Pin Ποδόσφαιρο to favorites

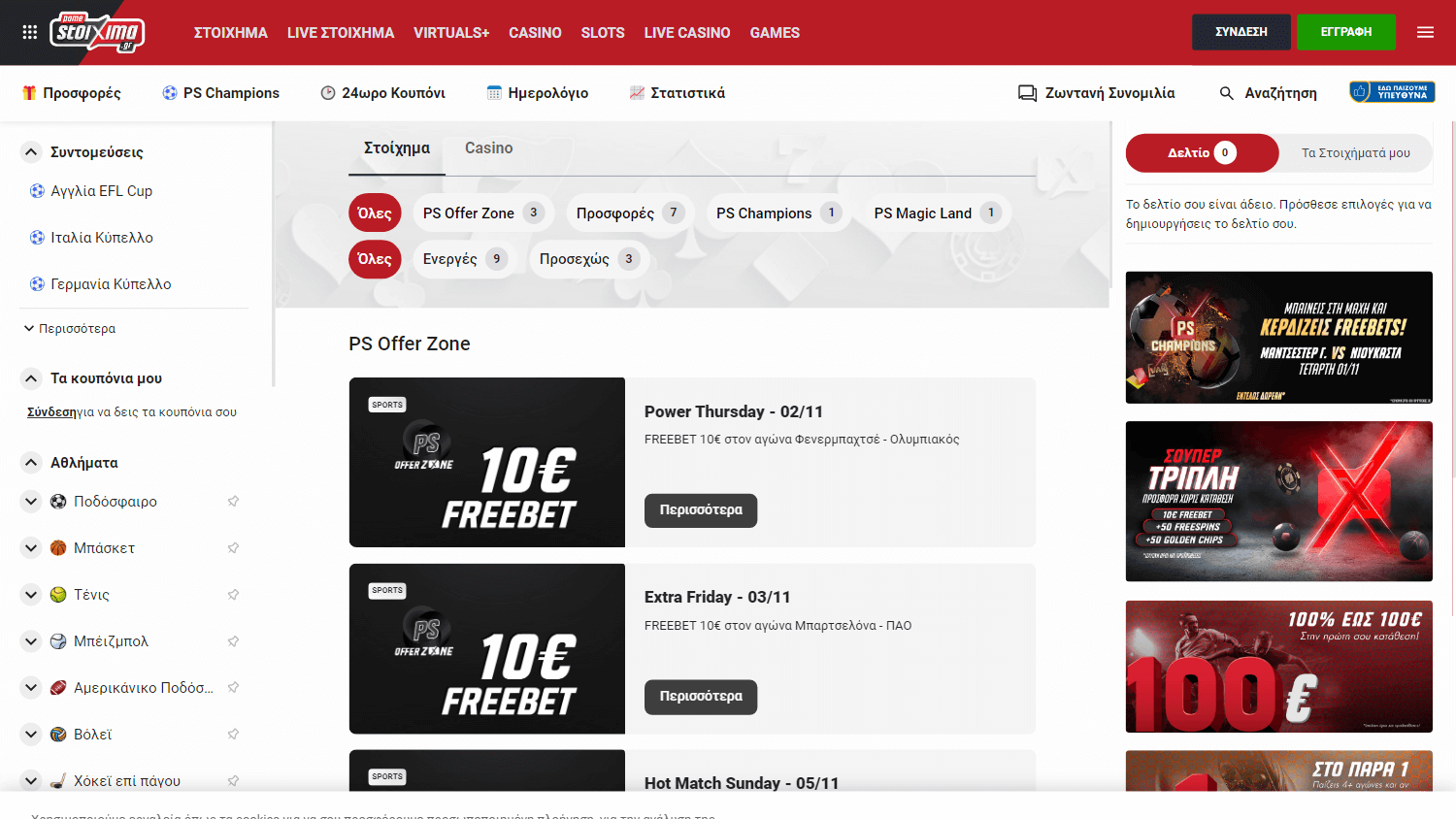pyautogui.click(x=233, y=502)
